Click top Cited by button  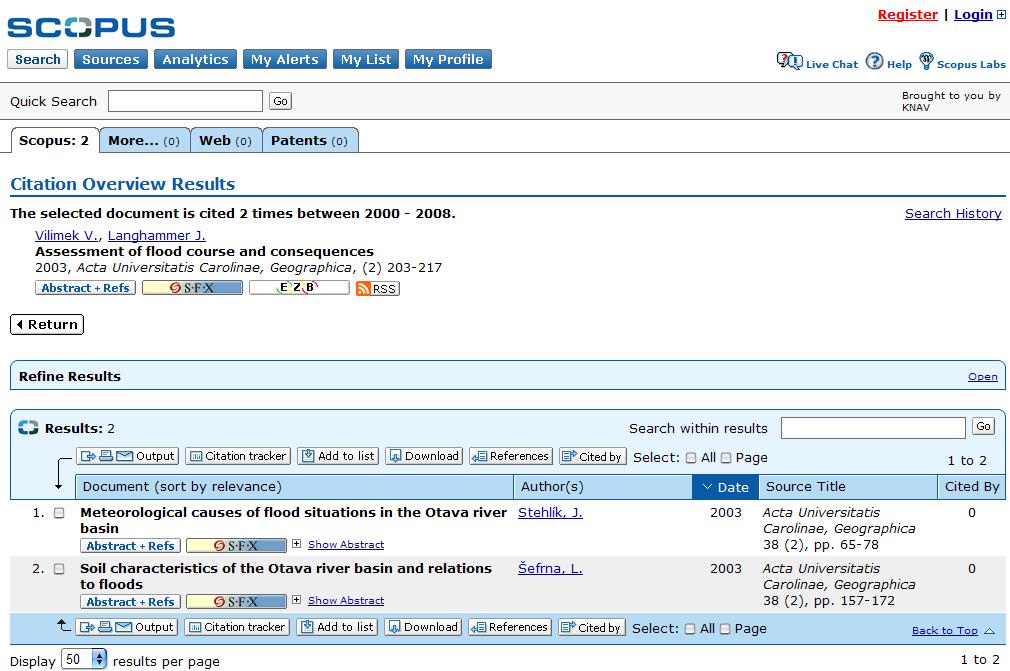[593, 456]
